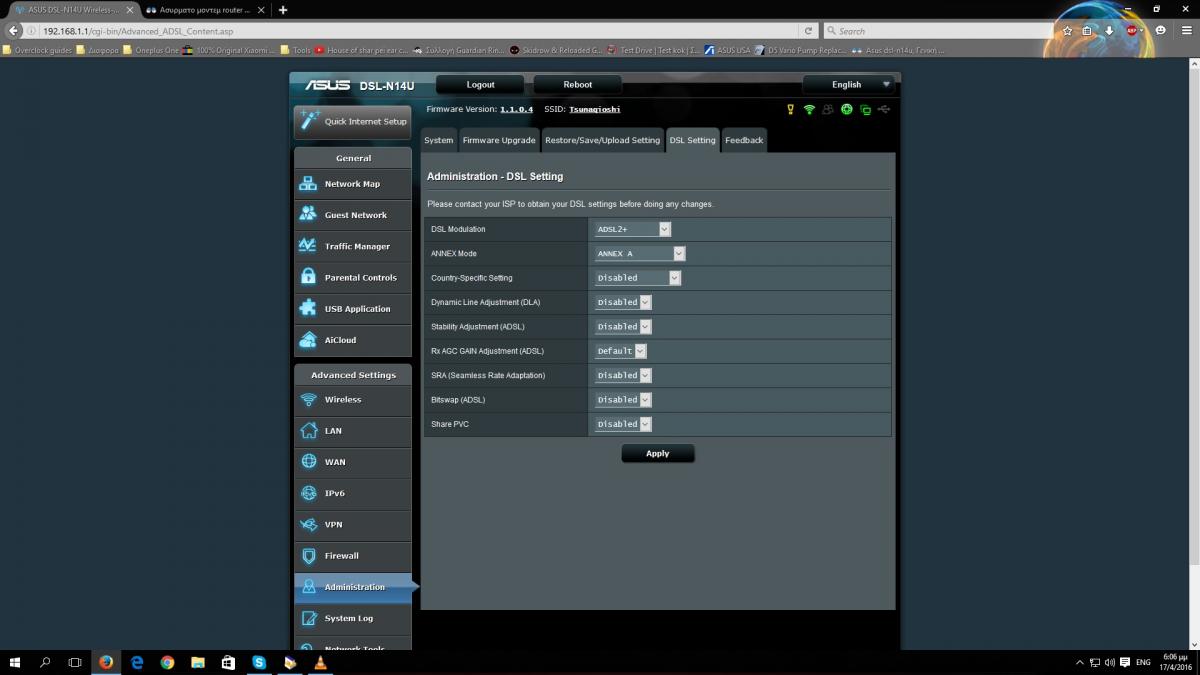Open the SRA (Seamless Rate Adaptation) dropdown
The height and width of the screenshot is (675, 1200).
[x=623, y=375]
